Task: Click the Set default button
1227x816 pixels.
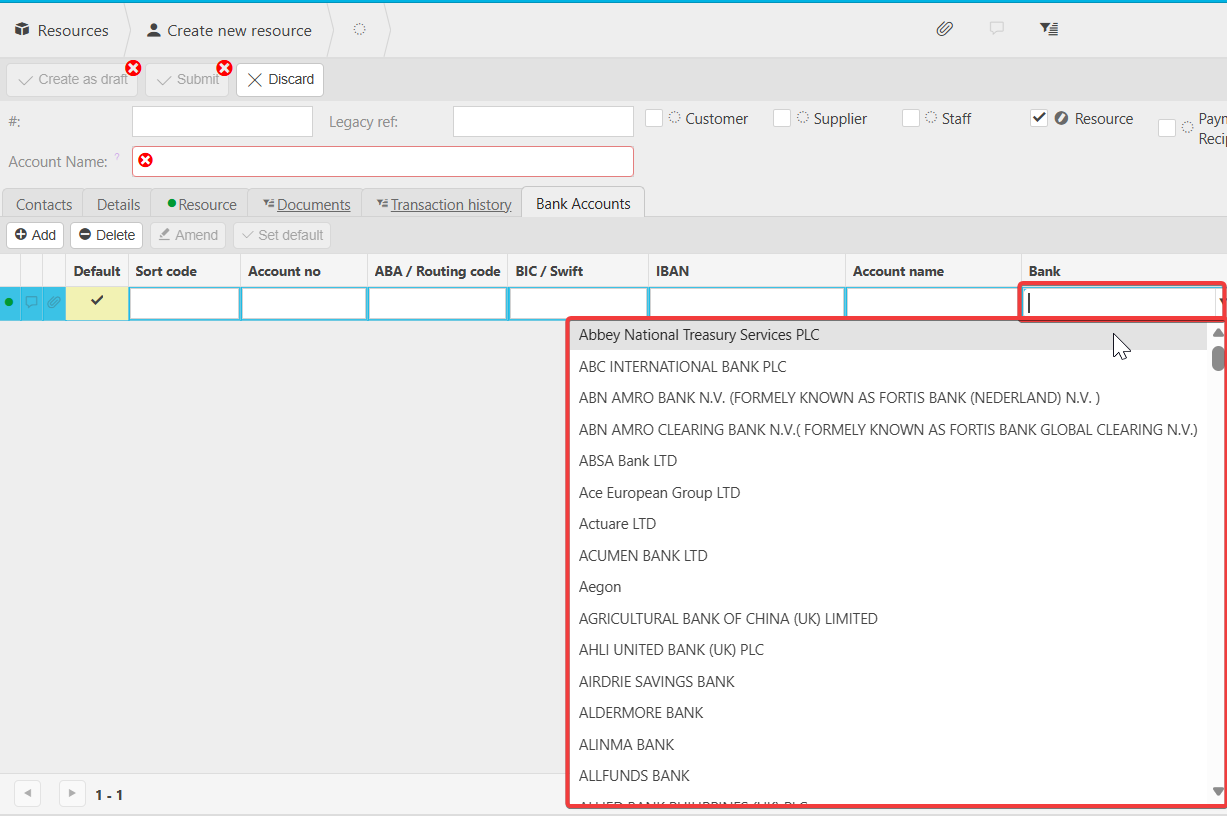Action: coord(282,235)
